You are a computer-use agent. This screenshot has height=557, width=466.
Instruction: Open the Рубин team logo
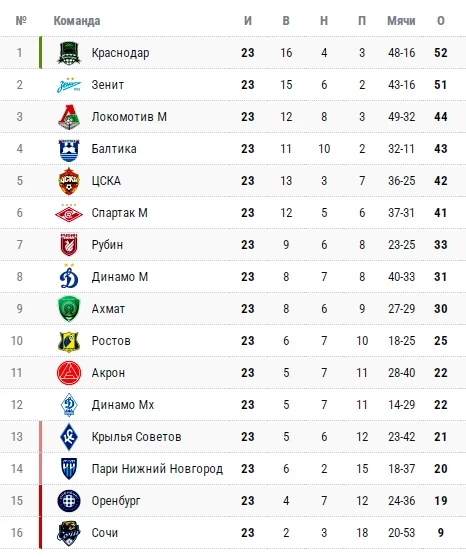pyautogui.click(x=69, y=245)
